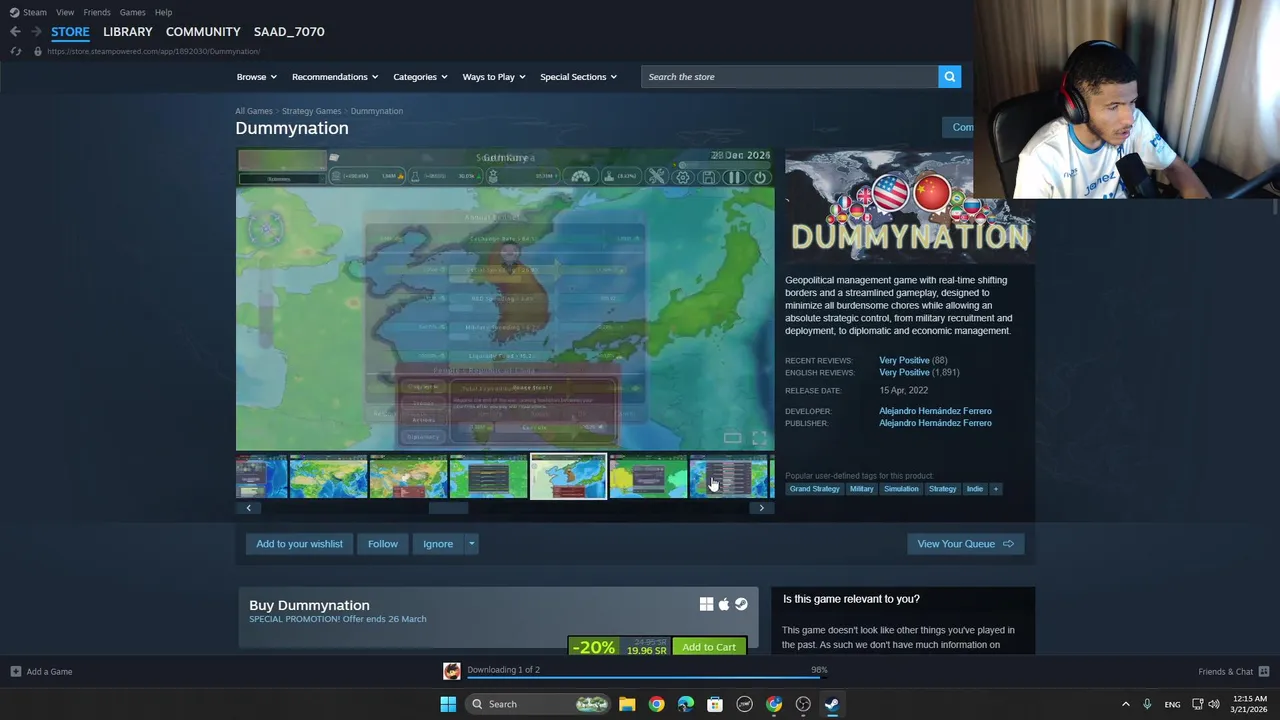Toggle theater mode icon in screenshot viewer
The image size is (1280, 720).
[x=732, y=438]
